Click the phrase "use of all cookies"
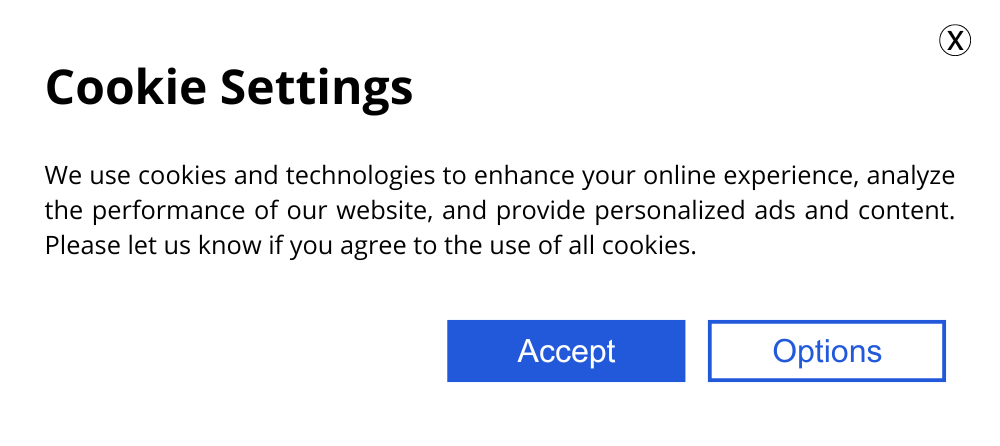The height and width of the screenshot is (446, 1000). pyautogui.click(x=602, y=246)
